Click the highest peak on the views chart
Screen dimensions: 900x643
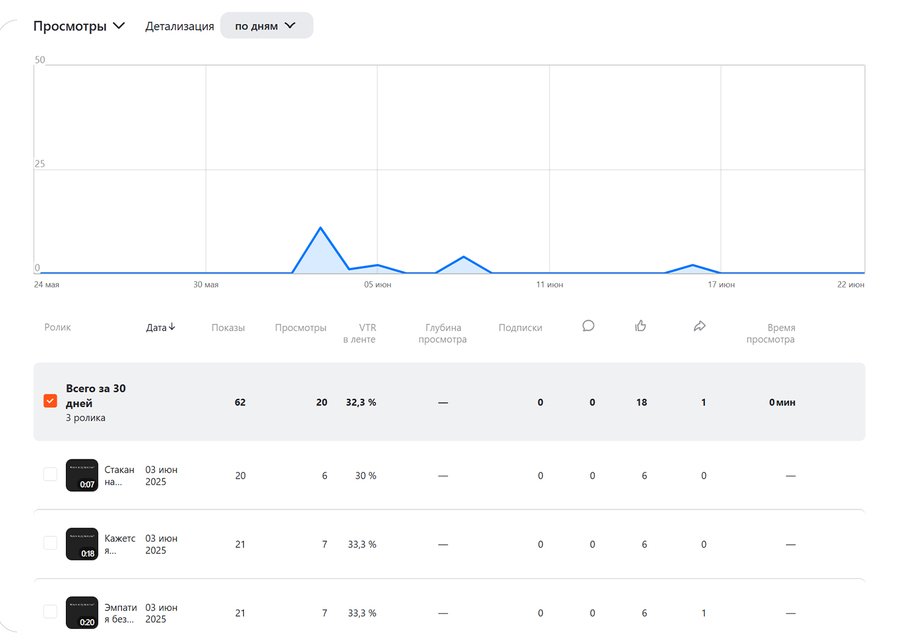point(320,228)
